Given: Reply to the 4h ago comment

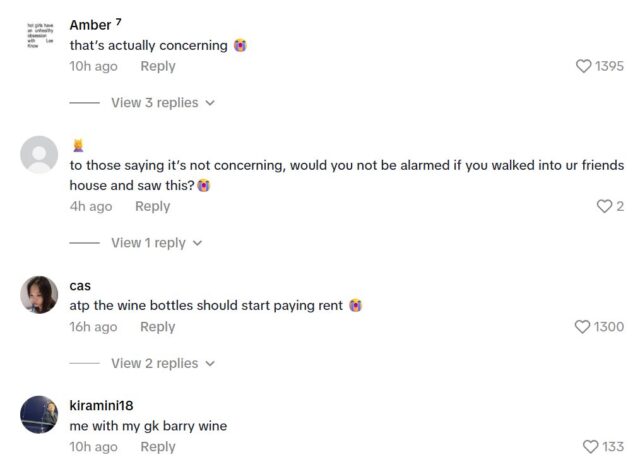Looking at the screenshot, I should pyautogui.click(x=152, y=206).
